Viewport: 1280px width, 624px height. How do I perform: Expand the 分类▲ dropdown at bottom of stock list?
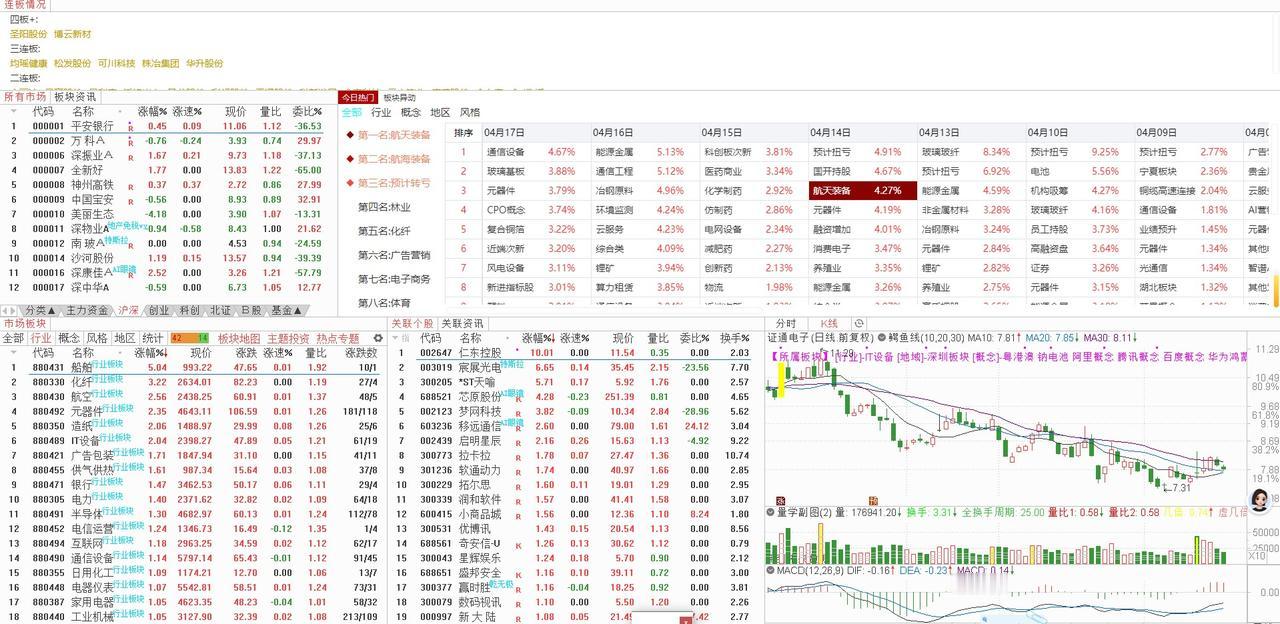coord(40,311)
